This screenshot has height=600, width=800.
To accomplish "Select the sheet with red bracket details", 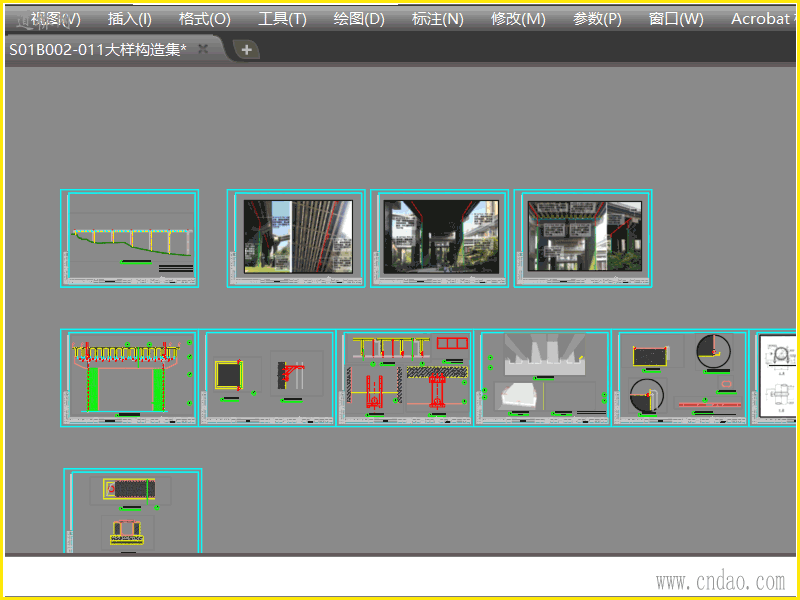I will 405,378.
